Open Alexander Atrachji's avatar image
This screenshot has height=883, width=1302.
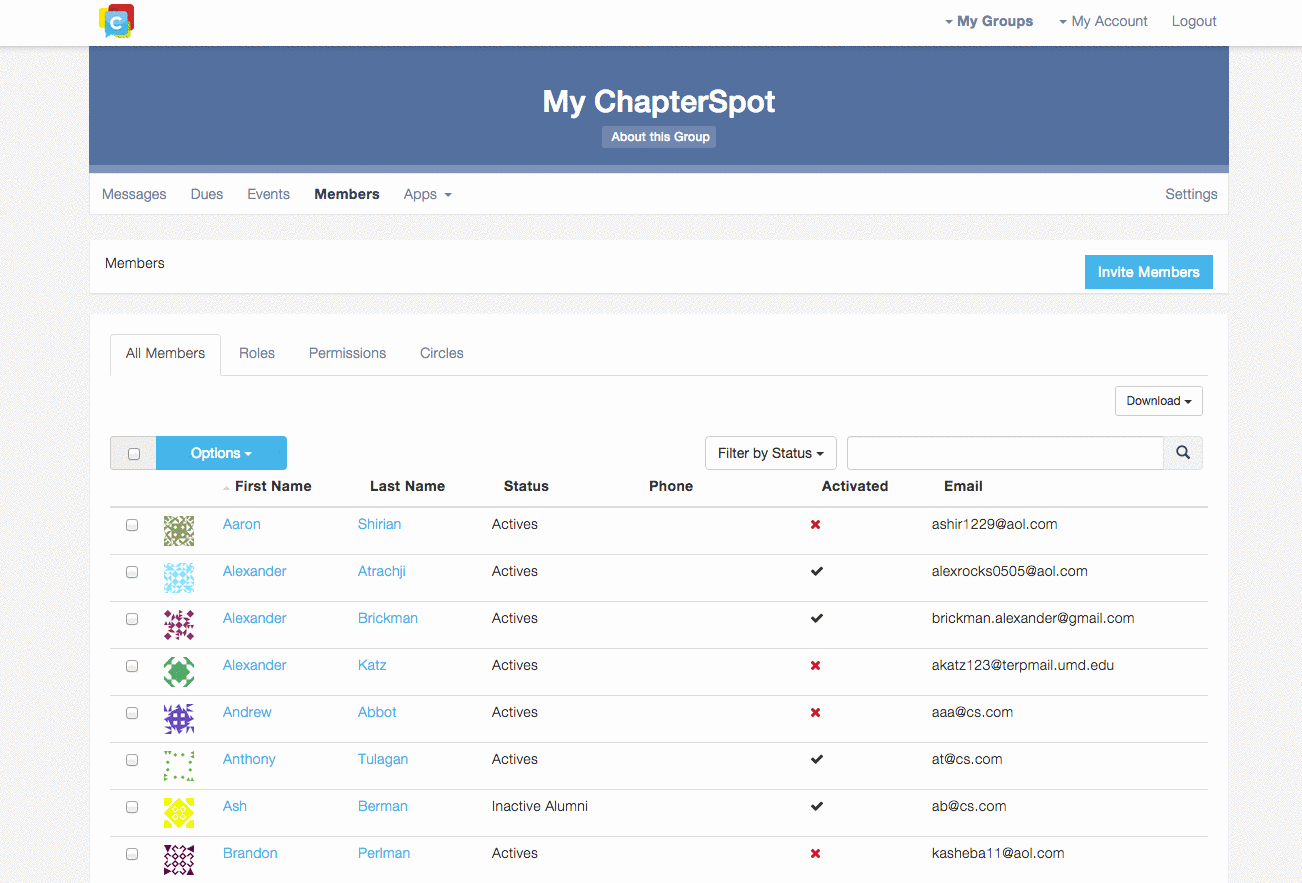point(179,578)
